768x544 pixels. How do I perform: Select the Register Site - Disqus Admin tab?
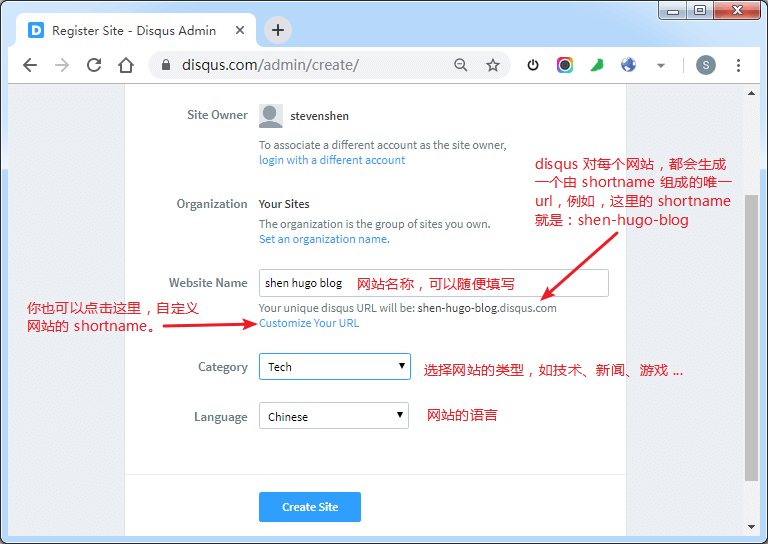(136, 30)
